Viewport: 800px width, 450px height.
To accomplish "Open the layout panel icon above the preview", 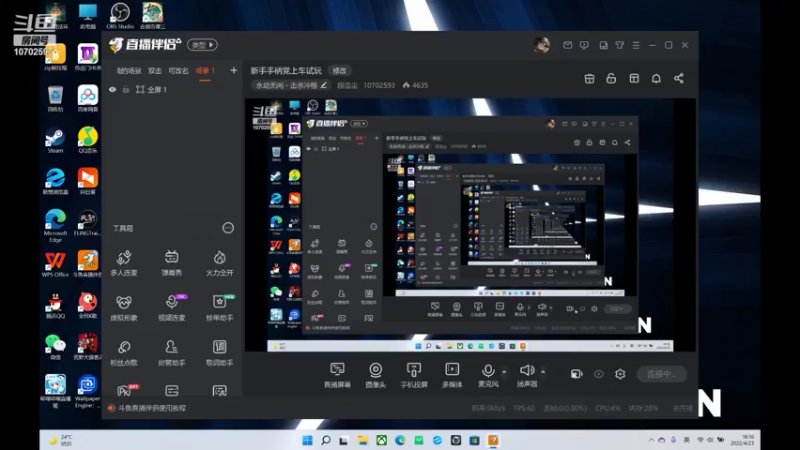I will [x=634, y=79].
